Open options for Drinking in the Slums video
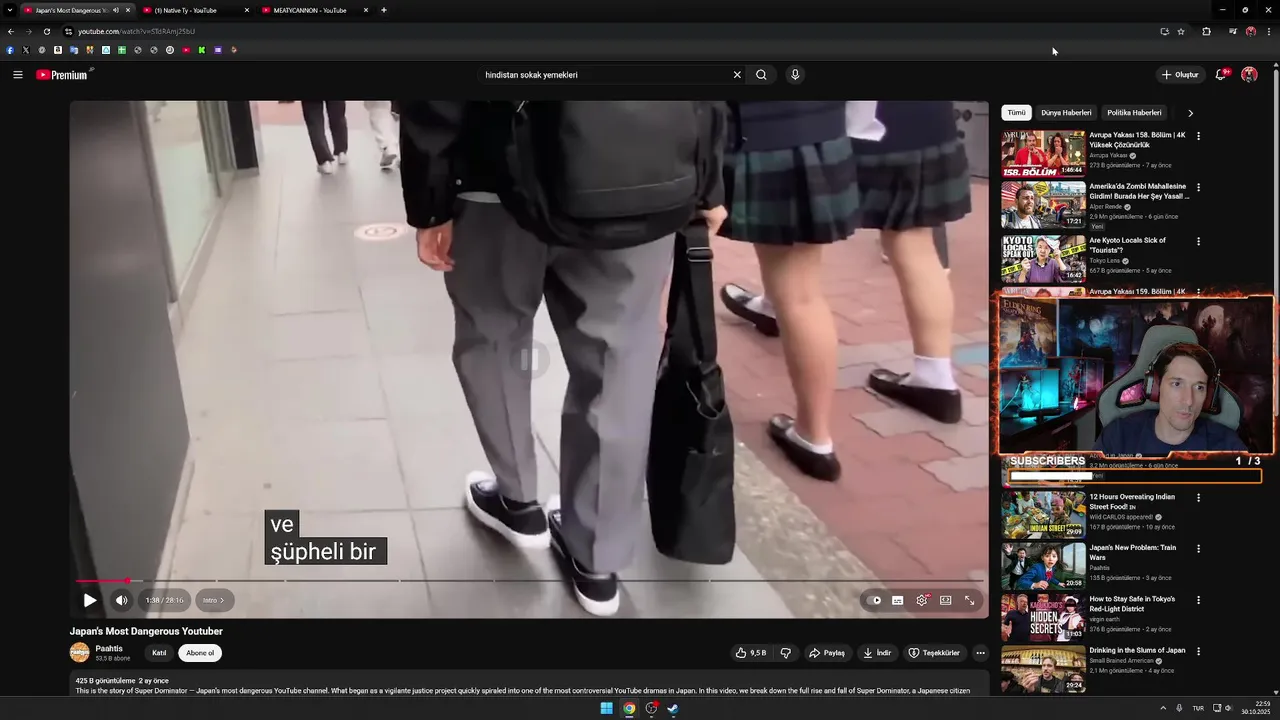Screen dimensions: 1280x720 coord(1198,651)
